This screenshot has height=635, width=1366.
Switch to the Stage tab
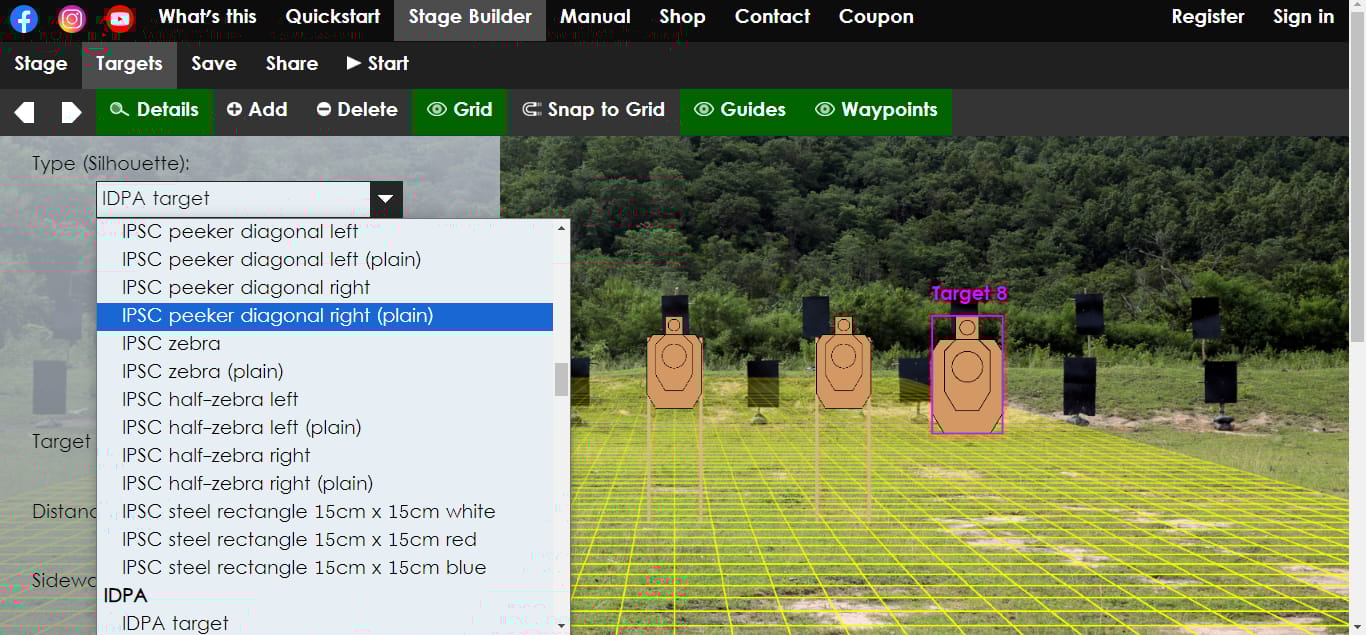point(41,64)
